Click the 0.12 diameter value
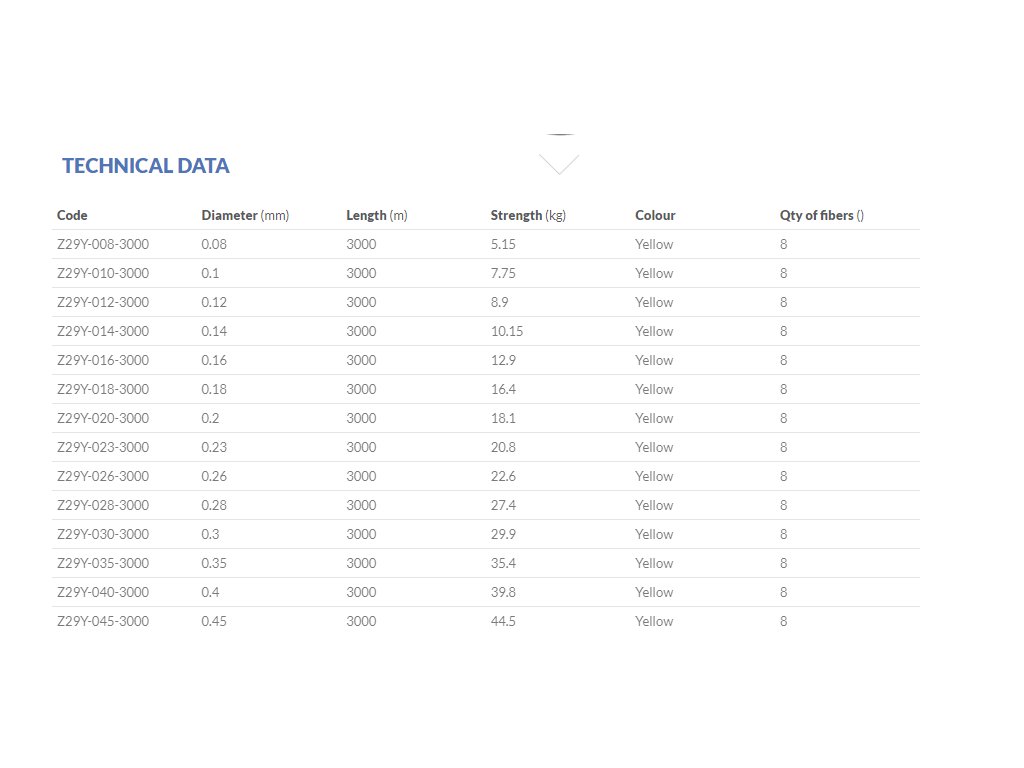Viewport: 1024px width, 768px height. (x=214, y=302)
